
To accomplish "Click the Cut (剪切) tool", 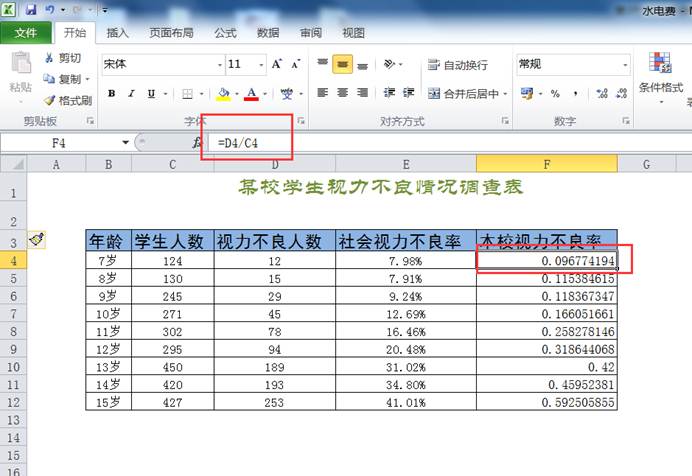I will pyautogui.click(x=62, y=58).
